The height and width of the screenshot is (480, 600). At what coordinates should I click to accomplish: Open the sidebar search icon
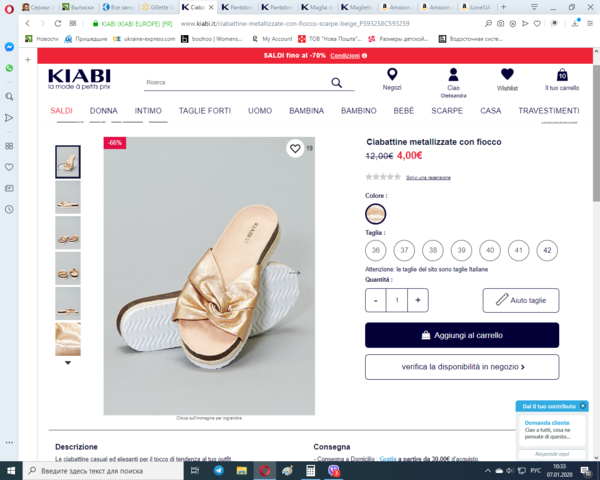[x=9, y=96]
